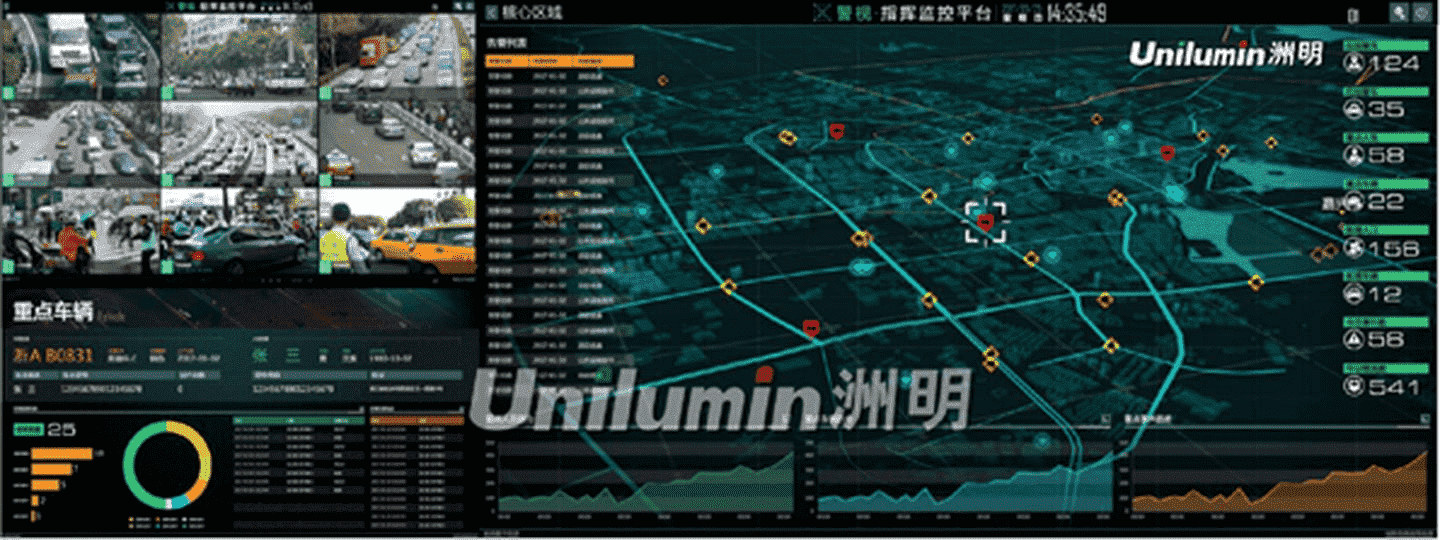Image resolution: width=1440 pixels, height=540 pixels.
Task: Select the warning triangle icon beside 56
Action: click(x=1355, y=340)
